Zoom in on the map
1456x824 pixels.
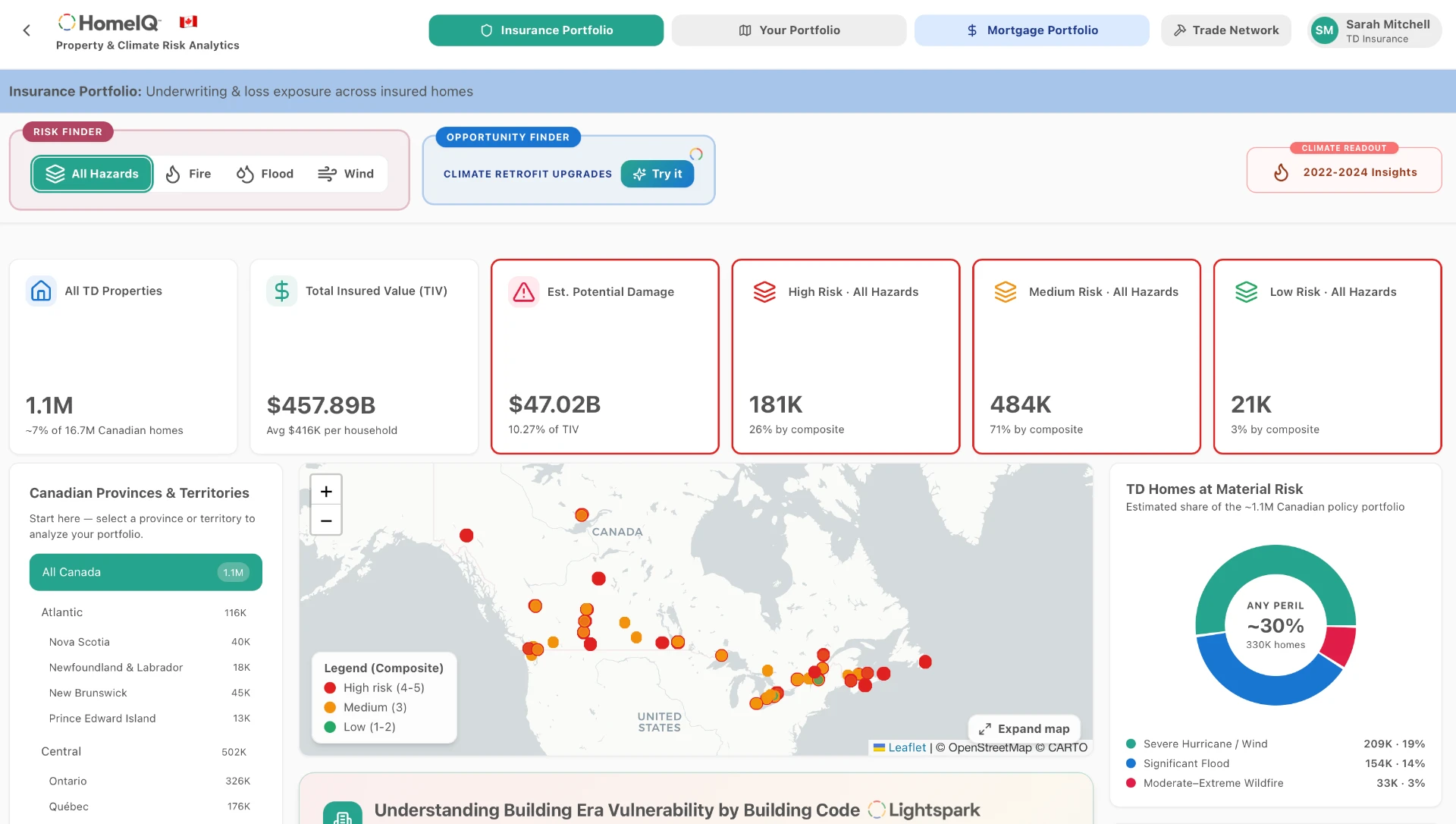(326, 491)
